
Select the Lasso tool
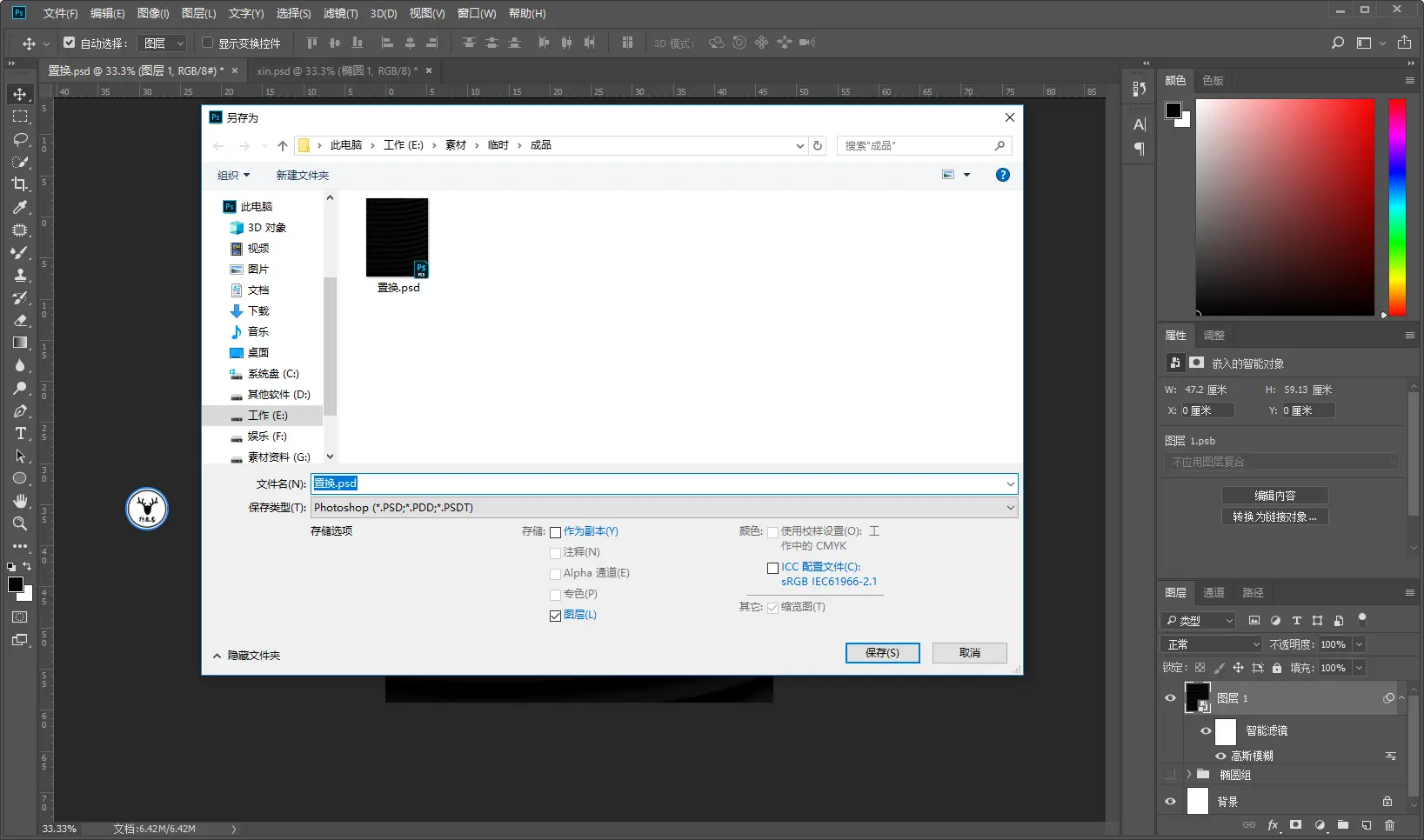click(x=20, y=139)
